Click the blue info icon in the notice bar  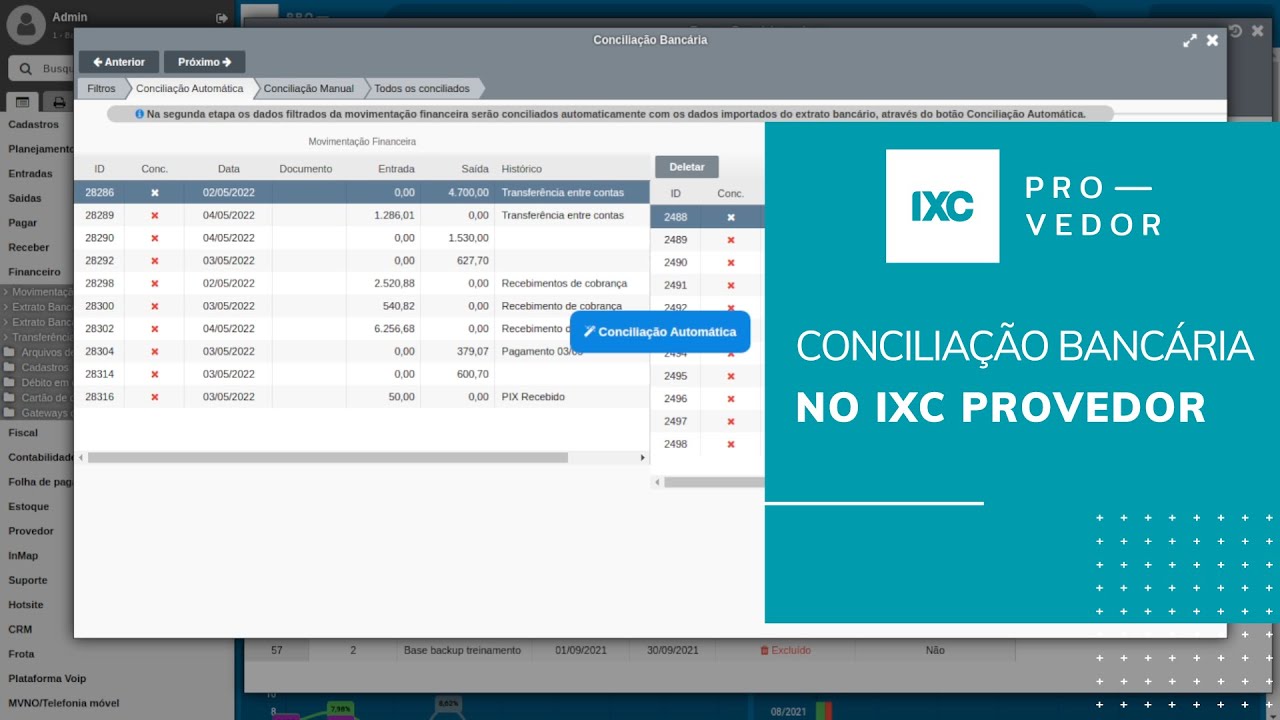point(139,114)
